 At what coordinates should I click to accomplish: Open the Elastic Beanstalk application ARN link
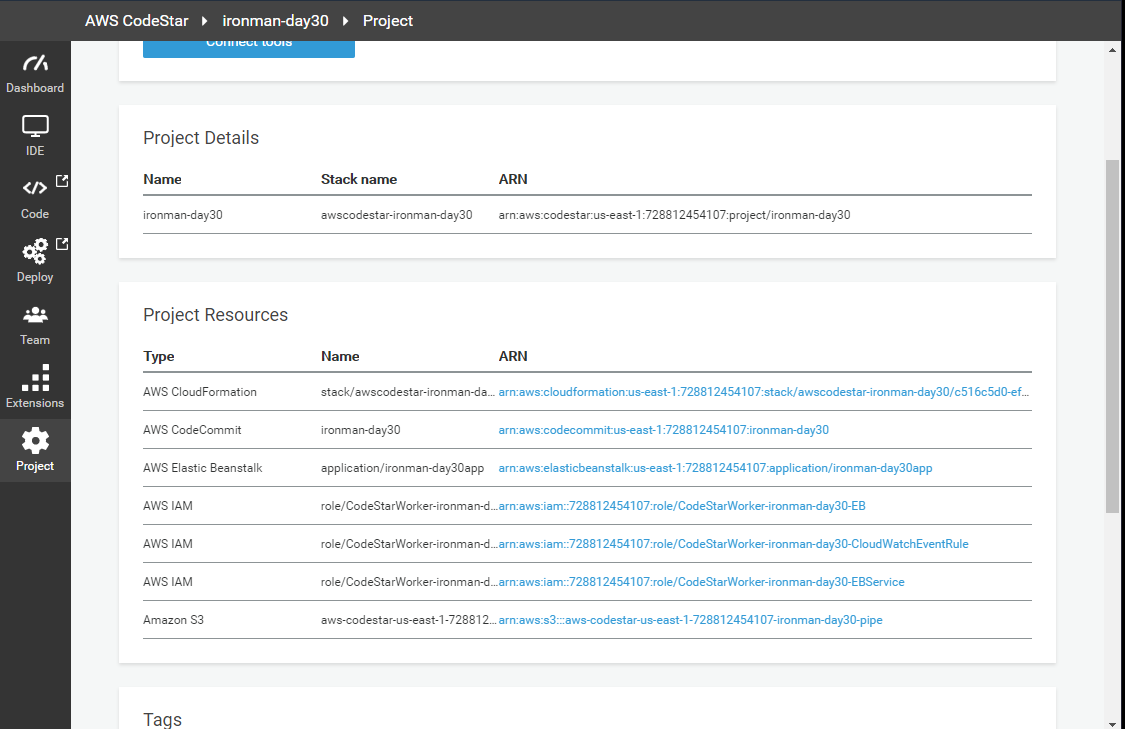click(x=715, y=468)
